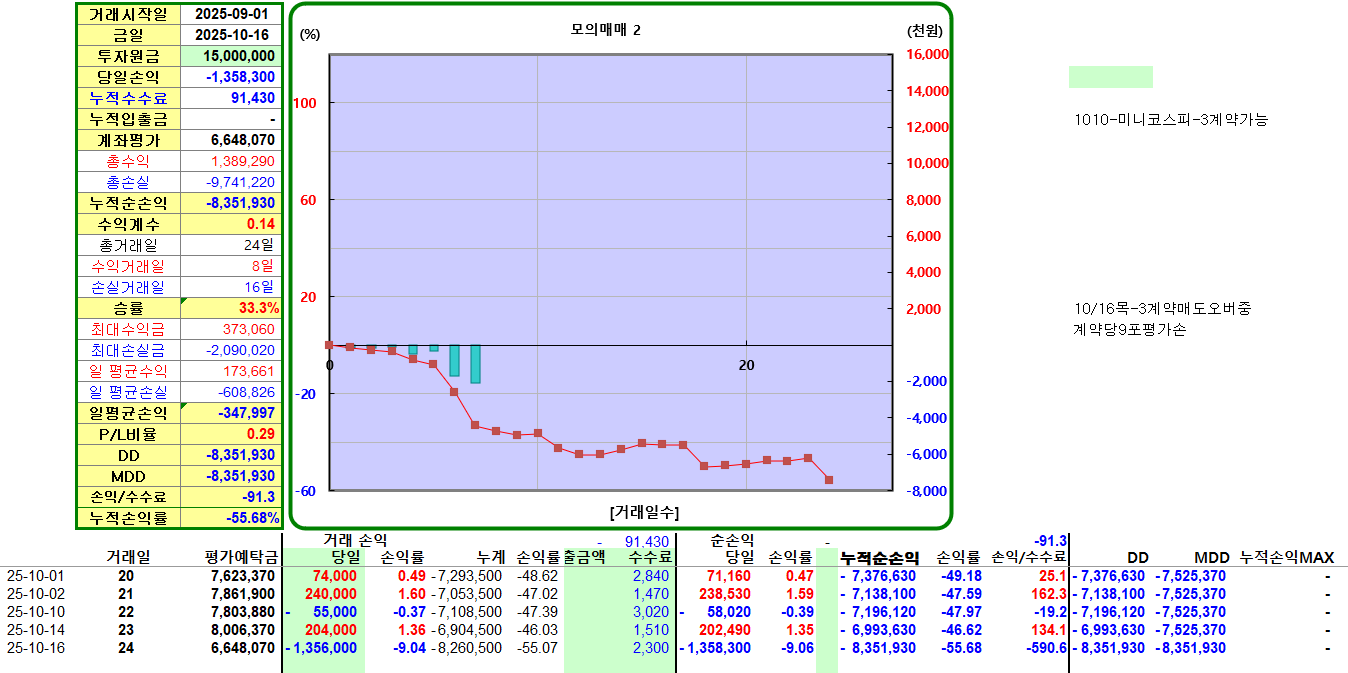The height and width of the screenshot is (673, 1348).
Task: Click the 16,000 right-axis label on the chart
Action: coord(928,55)
